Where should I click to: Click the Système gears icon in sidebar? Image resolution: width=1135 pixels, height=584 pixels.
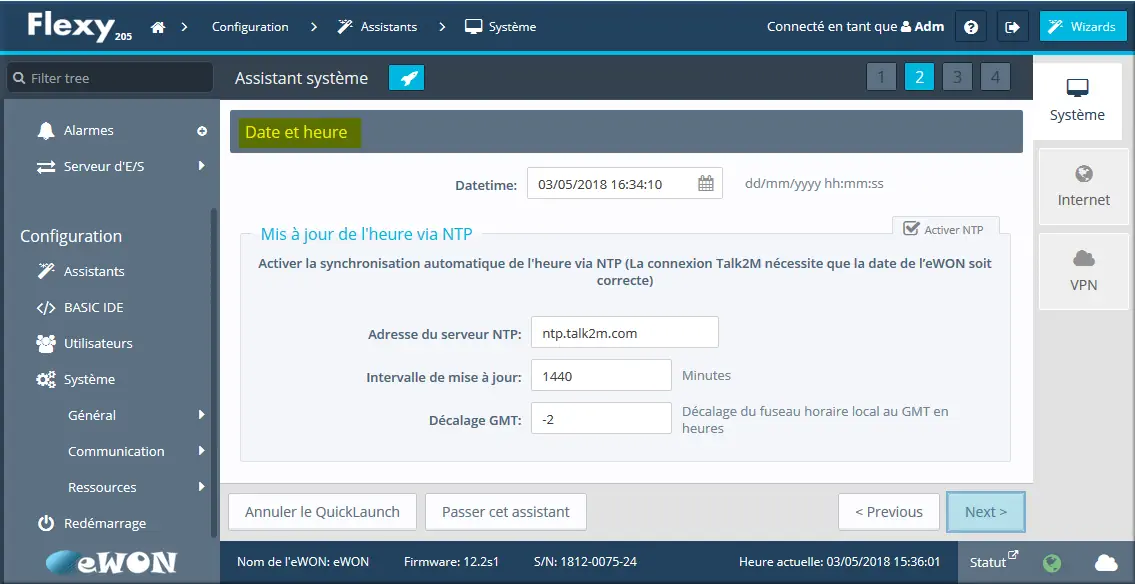(46, 379)
